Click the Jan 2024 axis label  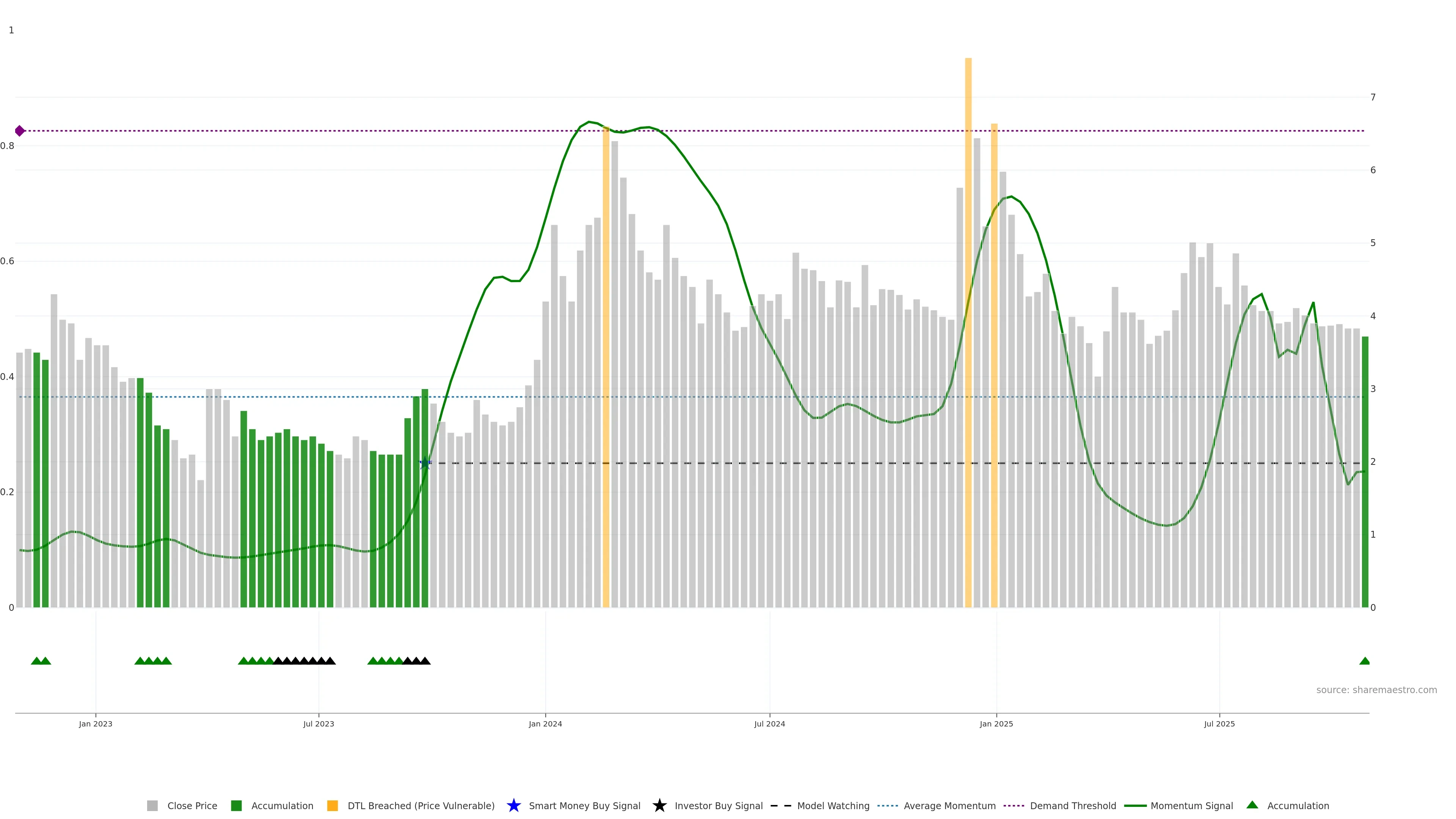545,723
